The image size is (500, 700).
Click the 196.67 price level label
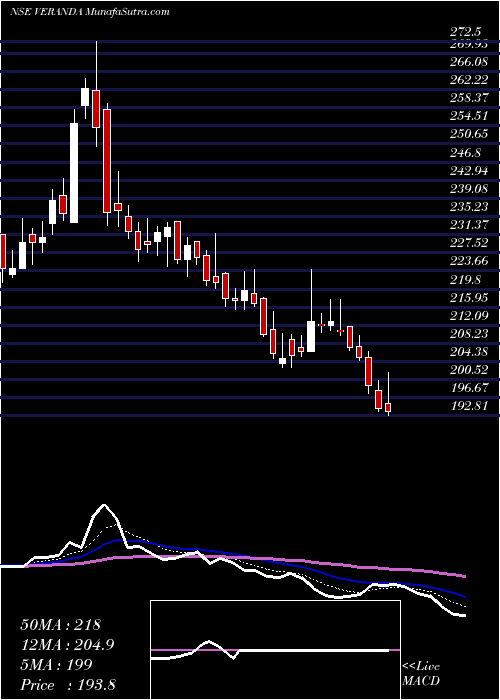point(469,389)
